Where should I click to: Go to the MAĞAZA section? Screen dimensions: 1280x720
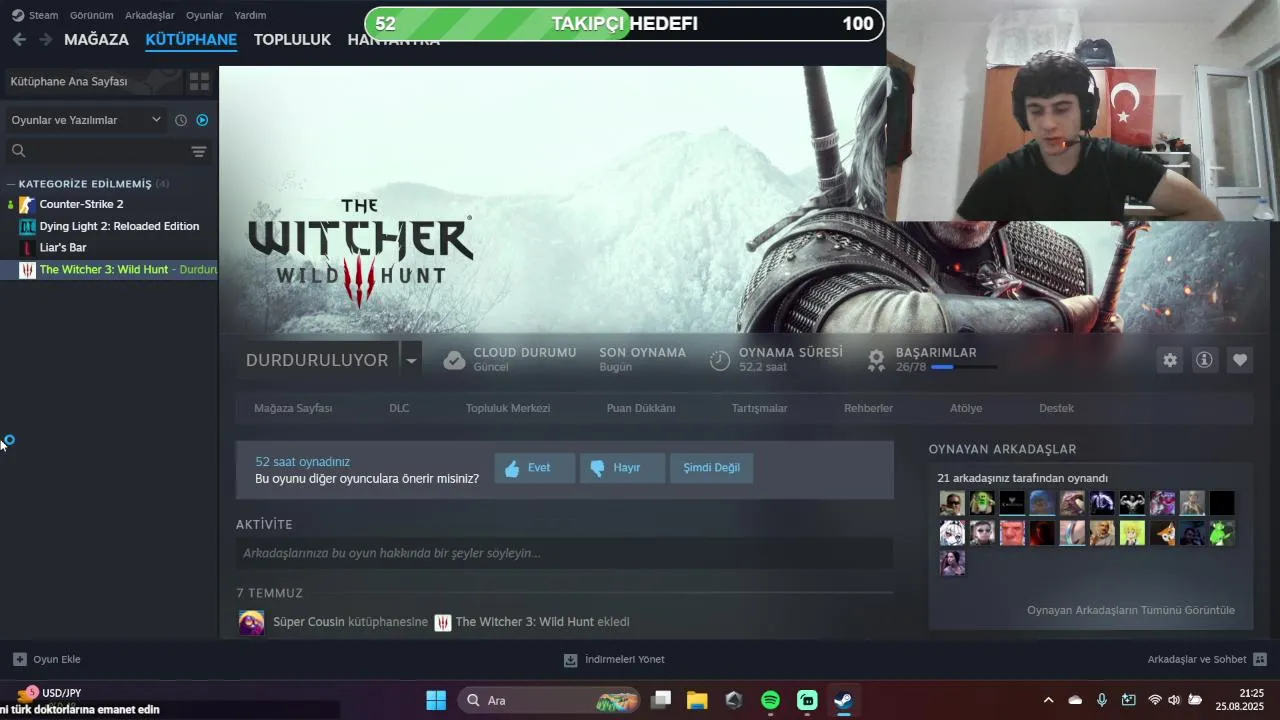pyautogui.click(x=96, y=40)
